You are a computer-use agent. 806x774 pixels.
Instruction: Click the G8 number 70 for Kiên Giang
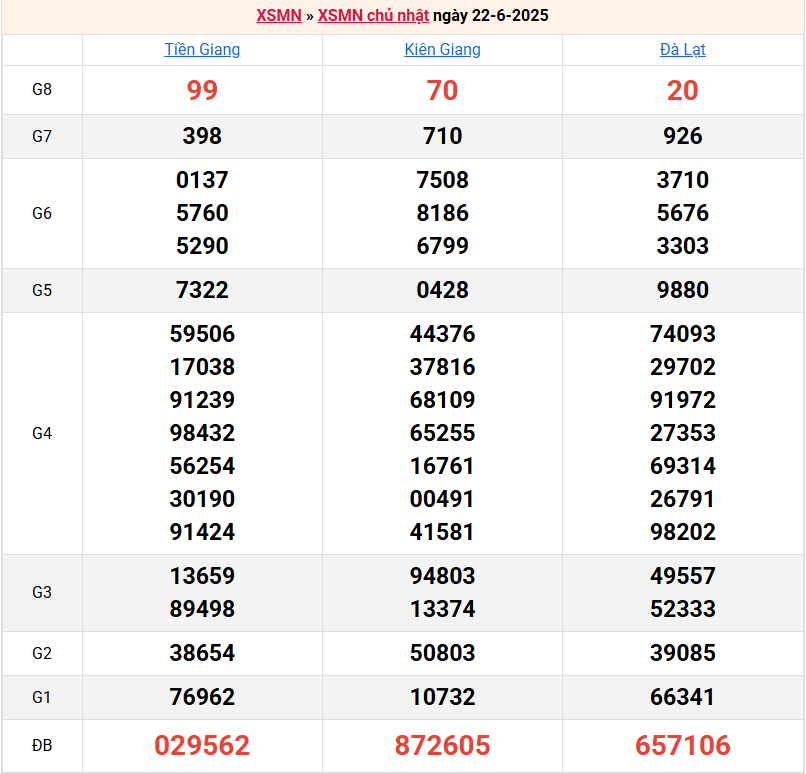point(442,90)
